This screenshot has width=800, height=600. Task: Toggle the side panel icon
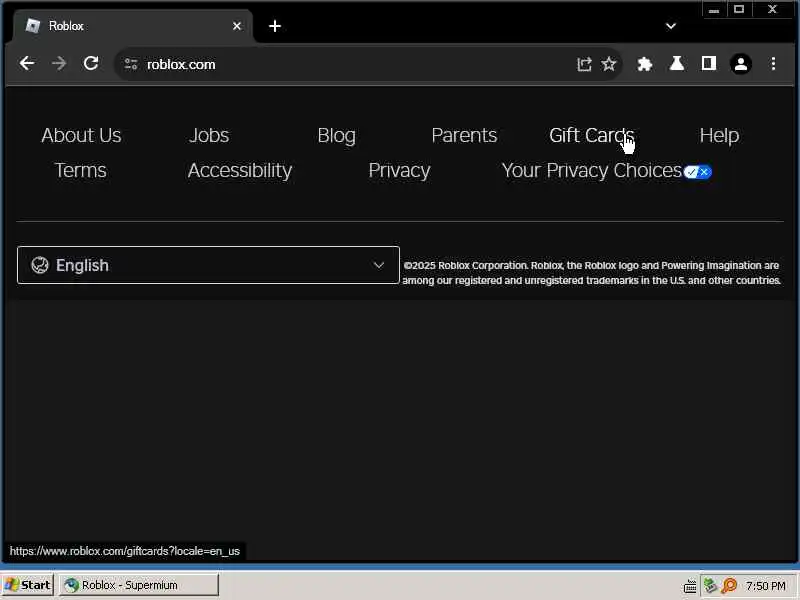[x=709, y=64]
